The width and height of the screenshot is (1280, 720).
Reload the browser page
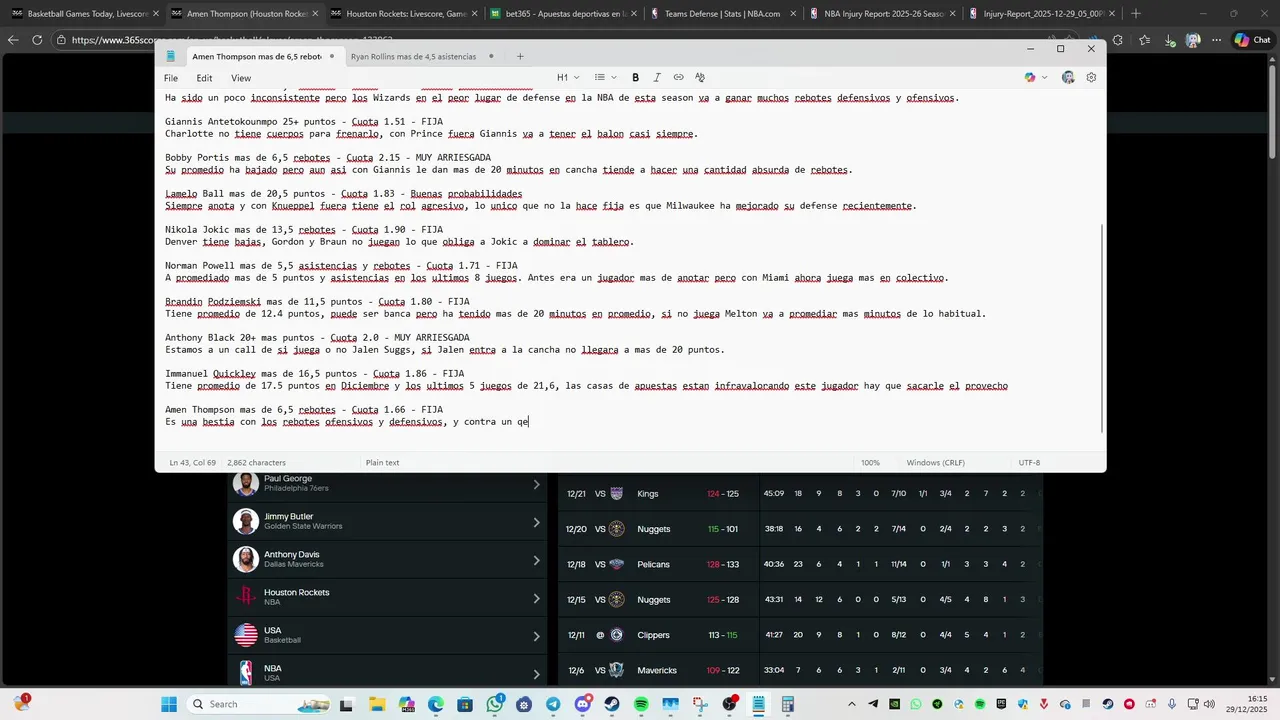point(38,40)
